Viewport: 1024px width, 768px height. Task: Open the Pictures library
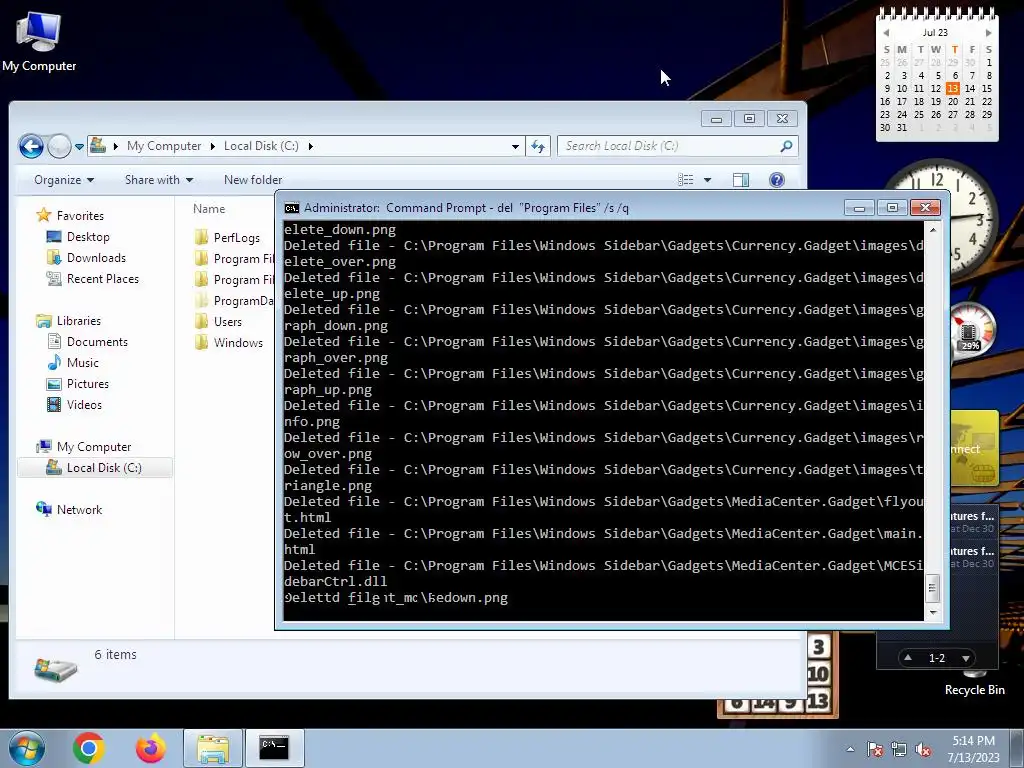[x=78, y=383]
